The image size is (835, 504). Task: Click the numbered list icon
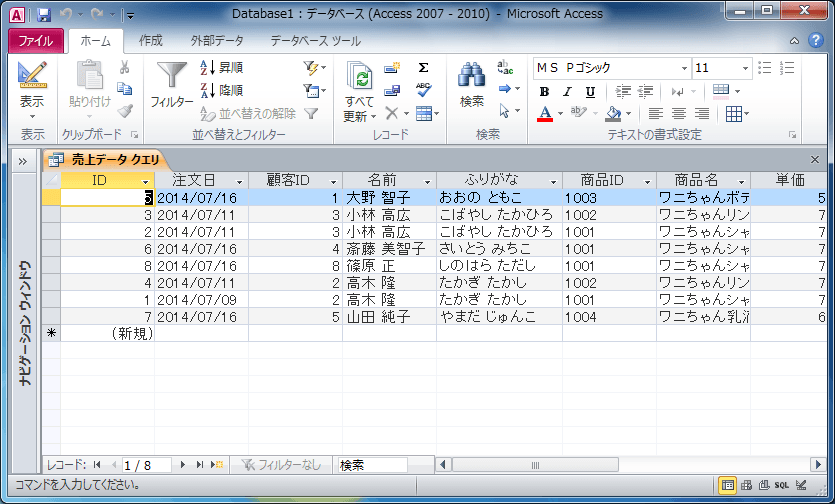coord(787,68)
